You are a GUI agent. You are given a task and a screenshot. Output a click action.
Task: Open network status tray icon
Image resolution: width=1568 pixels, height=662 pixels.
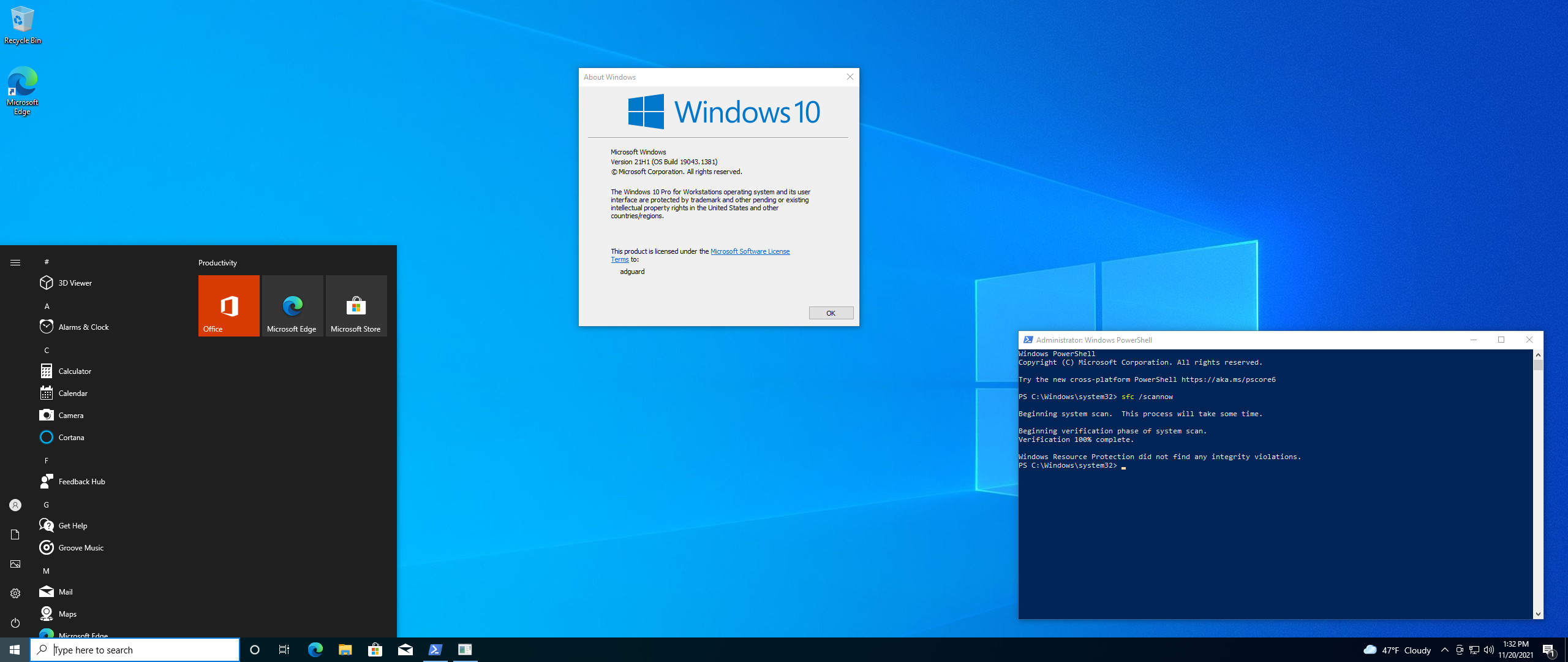click(1474, 650)
